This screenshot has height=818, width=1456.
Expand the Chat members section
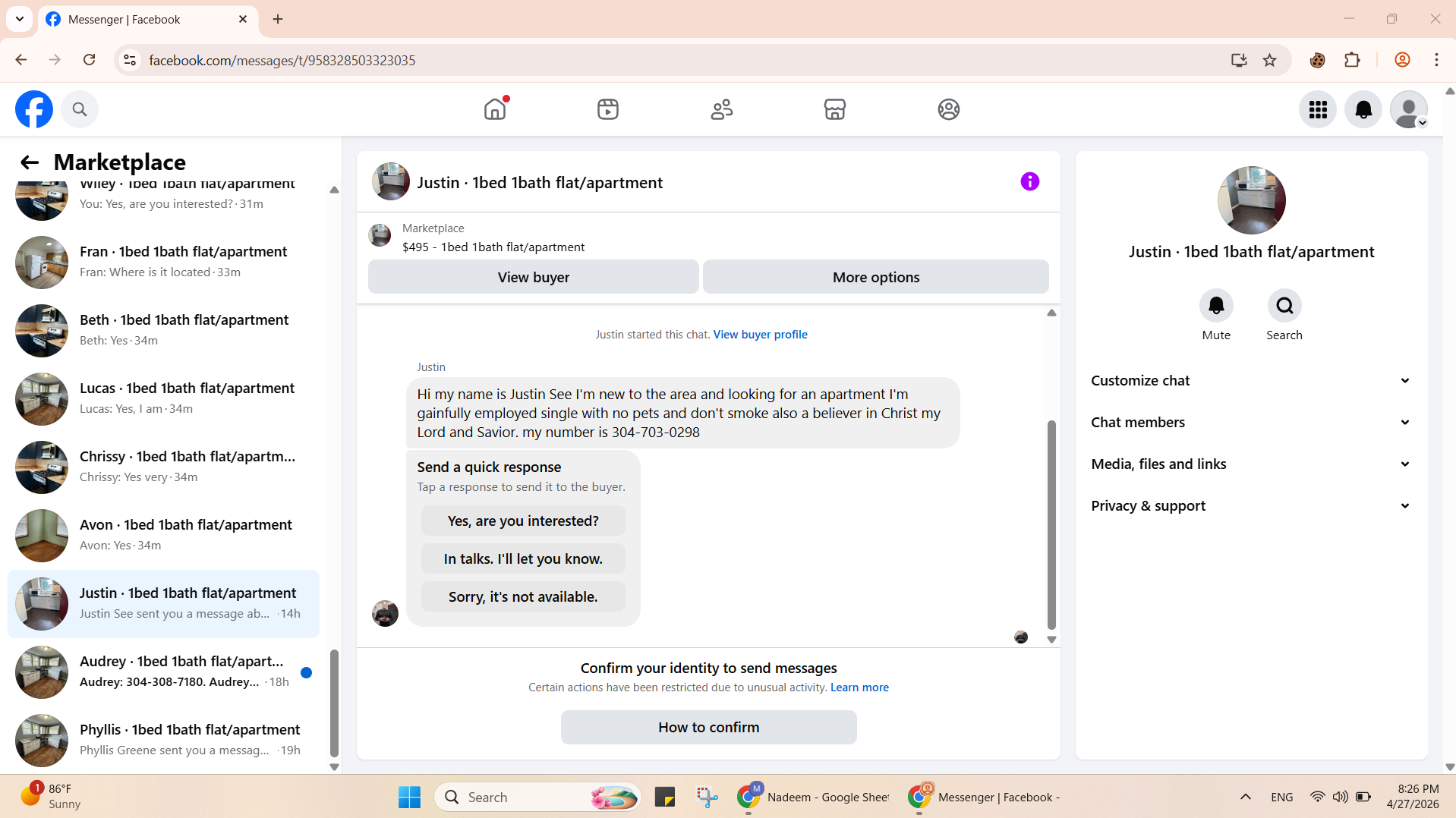pos(1251,423)
